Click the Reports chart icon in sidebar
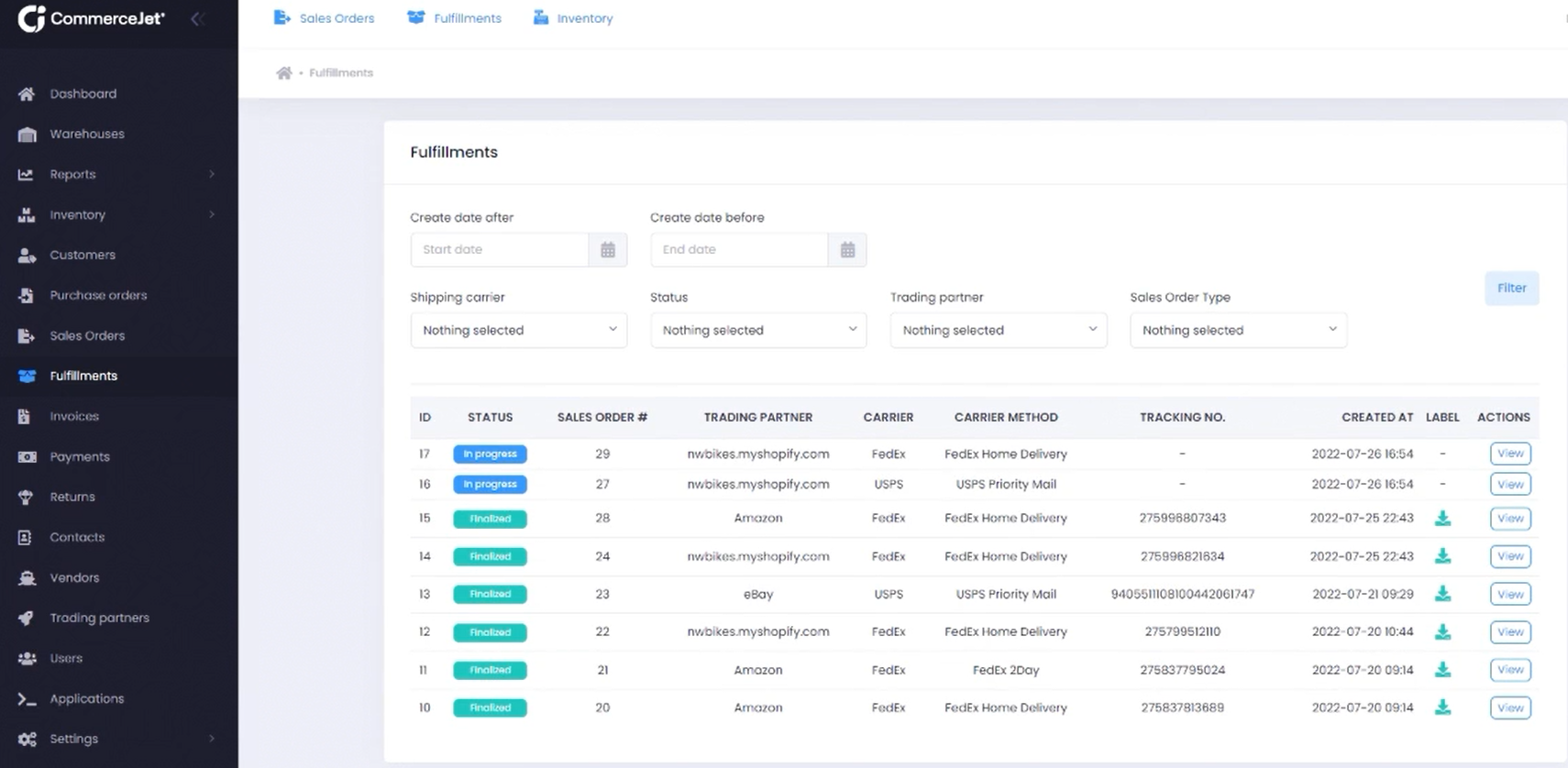This screenshot has width=1568, height=768. (26, 174)
